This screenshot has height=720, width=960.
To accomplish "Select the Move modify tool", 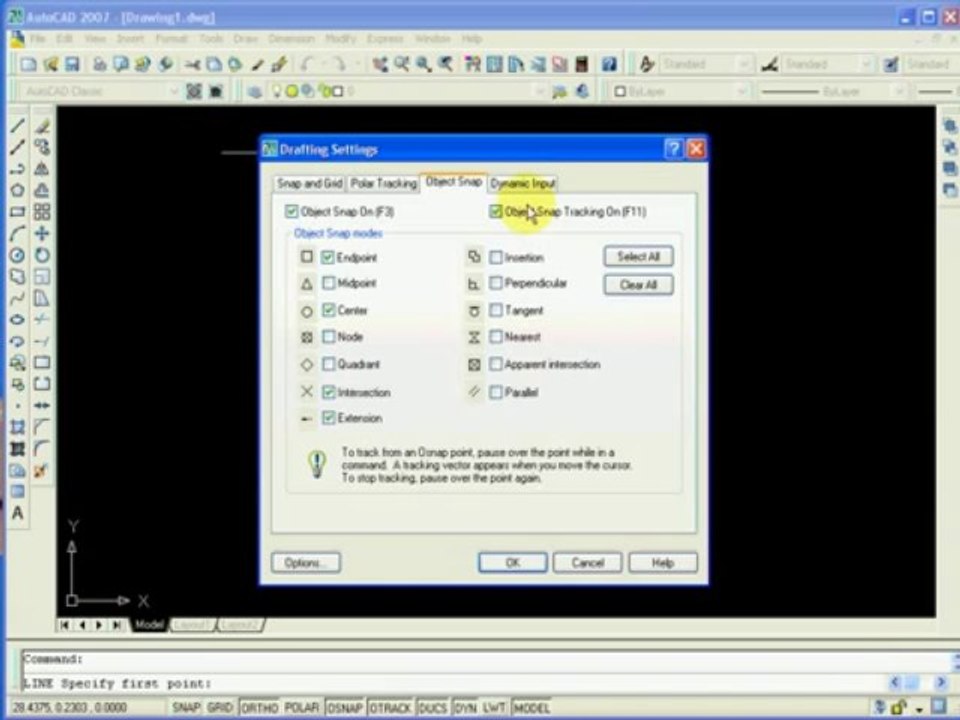I will click(42, 233).
